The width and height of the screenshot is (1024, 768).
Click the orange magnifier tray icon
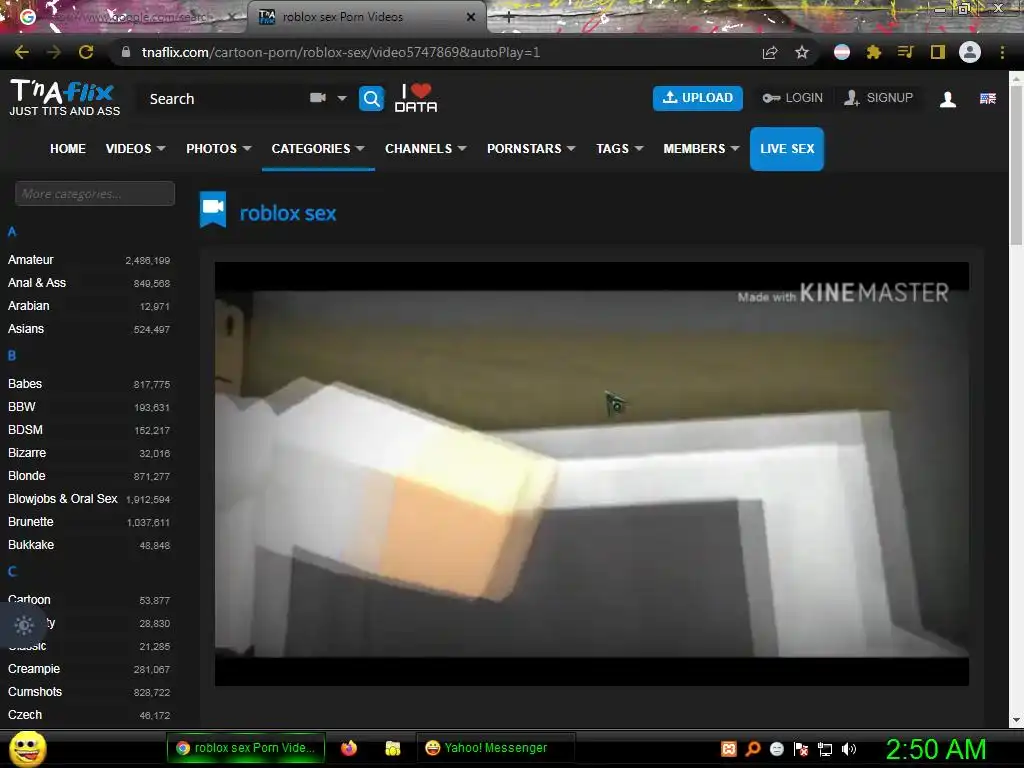coord(753,748)
